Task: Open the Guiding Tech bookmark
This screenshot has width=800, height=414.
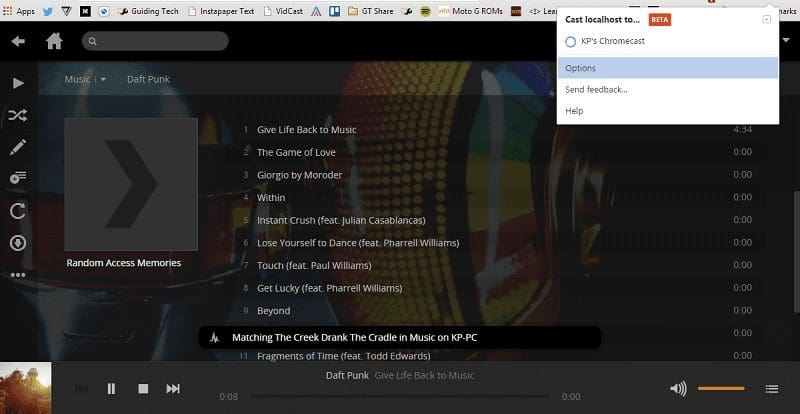Action: click(x=147, y=11)
